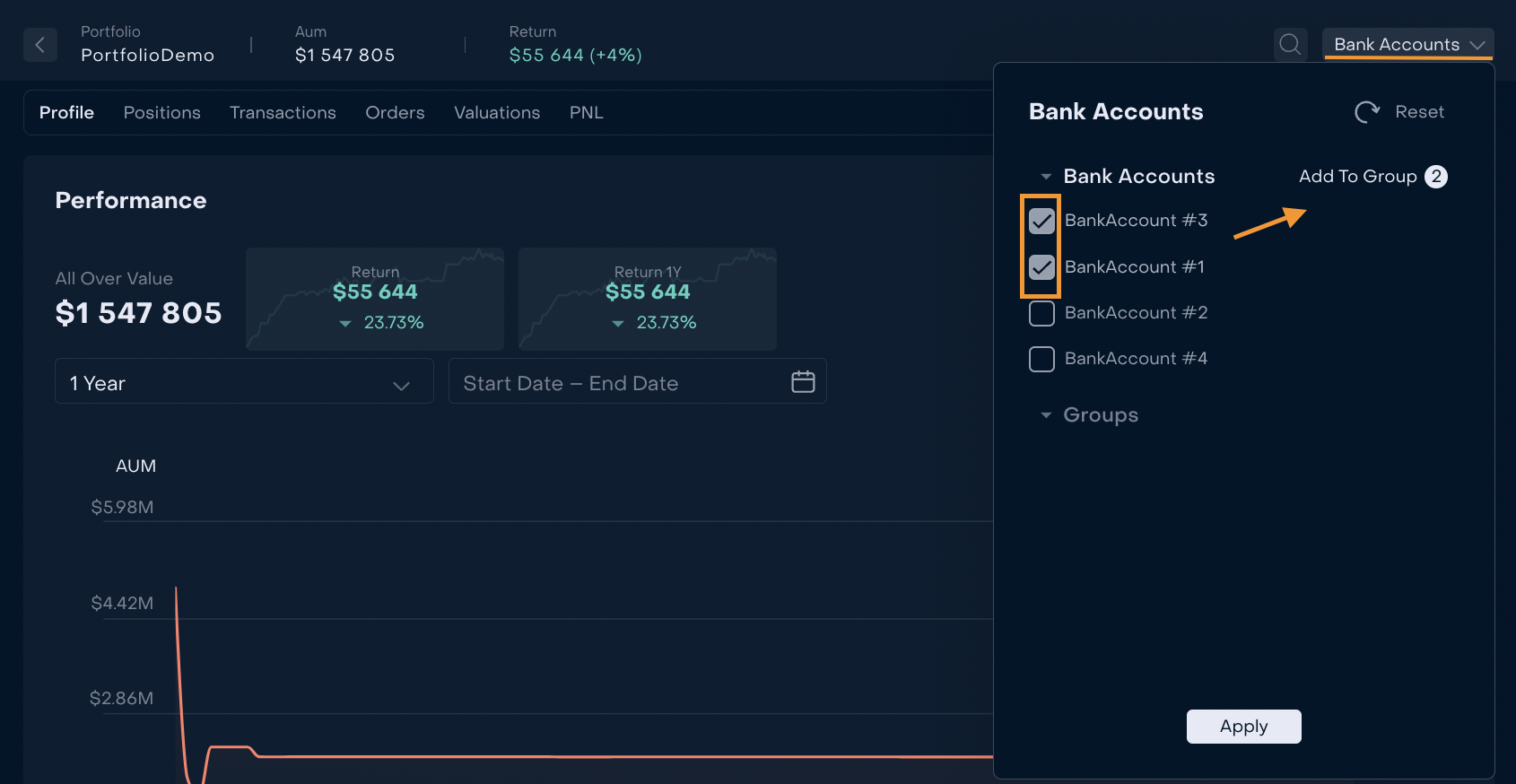This screenshot has width=1516, height=784.
Task: Uncheck the BankAccount #3 checkbox
Action: (x=1041, y=221)
